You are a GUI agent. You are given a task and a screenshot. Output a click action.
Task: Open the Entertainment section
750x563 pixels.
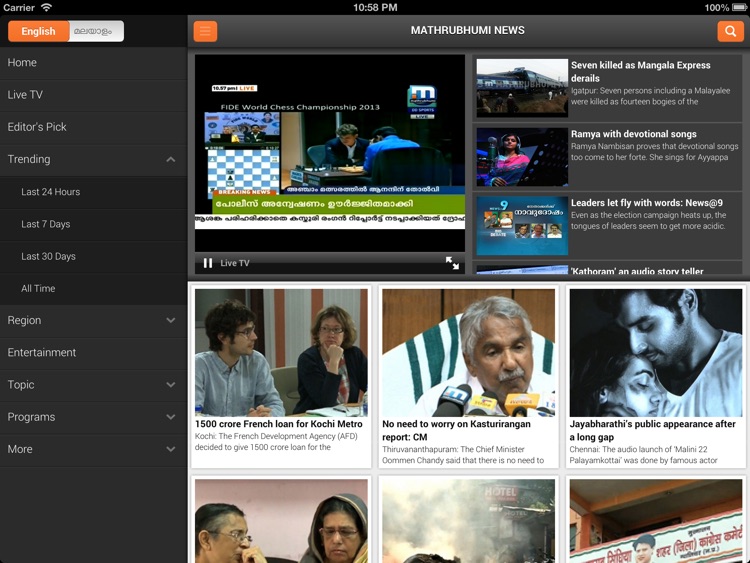tap(93, 353)
